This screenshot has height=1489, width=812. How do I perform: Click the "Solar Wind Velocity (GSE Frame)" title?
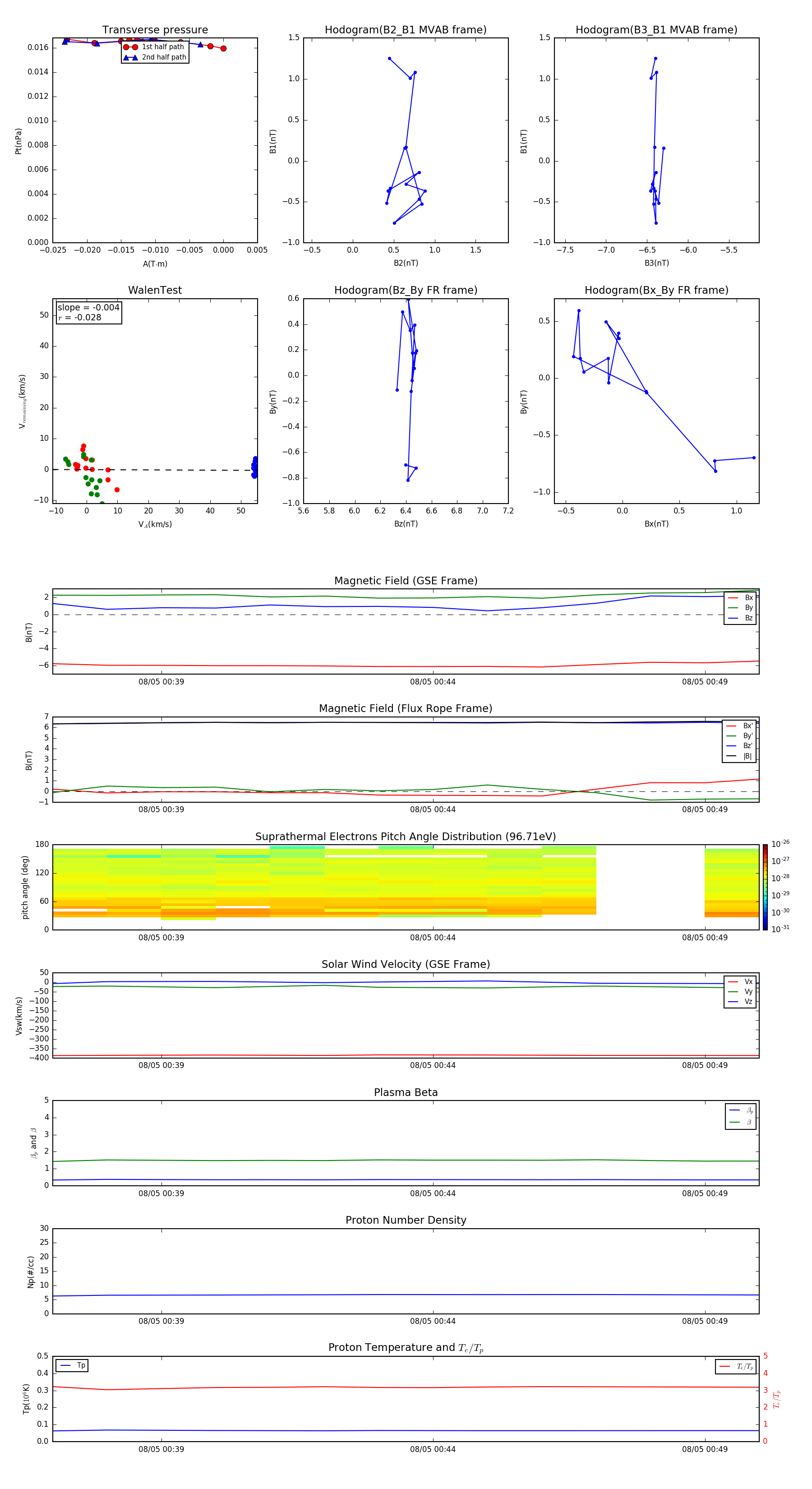pos(406,965)
